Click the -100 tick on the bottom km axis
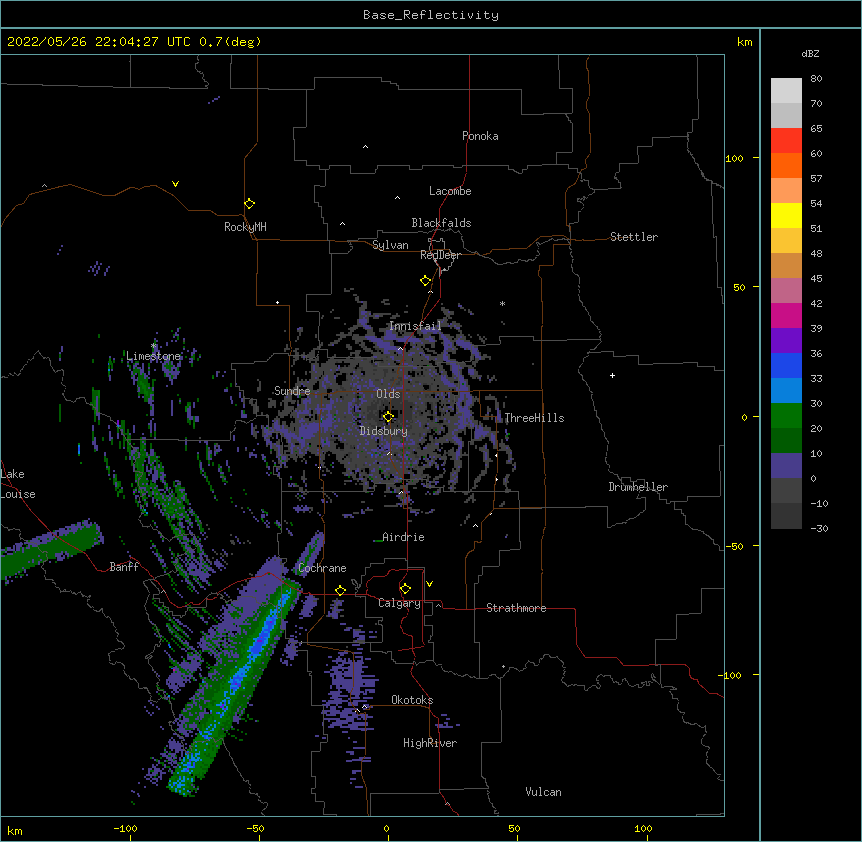 click(125, 829)
